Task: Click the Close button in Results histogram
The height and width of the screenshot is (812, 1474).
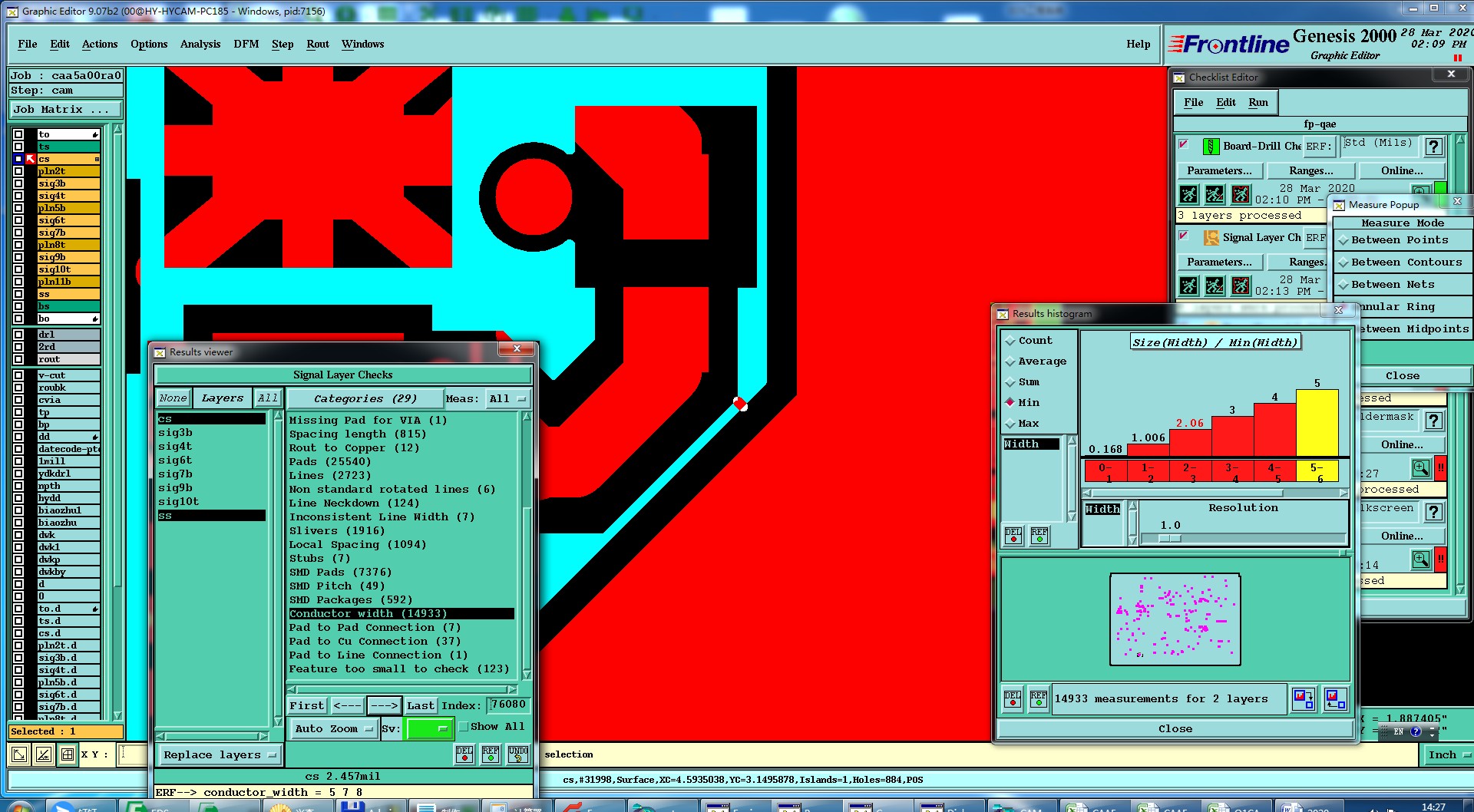Action: tap(1175, 728)
